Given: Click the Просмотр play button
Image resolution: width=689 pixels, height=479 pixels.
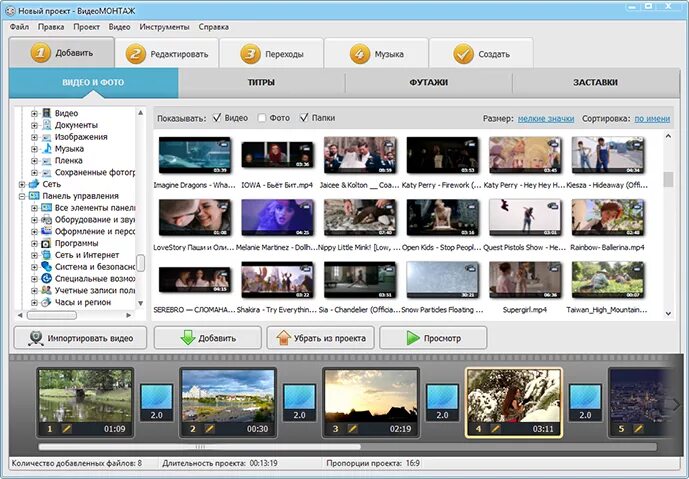Looking at the screenshot, I should click(x=433, y=338).
